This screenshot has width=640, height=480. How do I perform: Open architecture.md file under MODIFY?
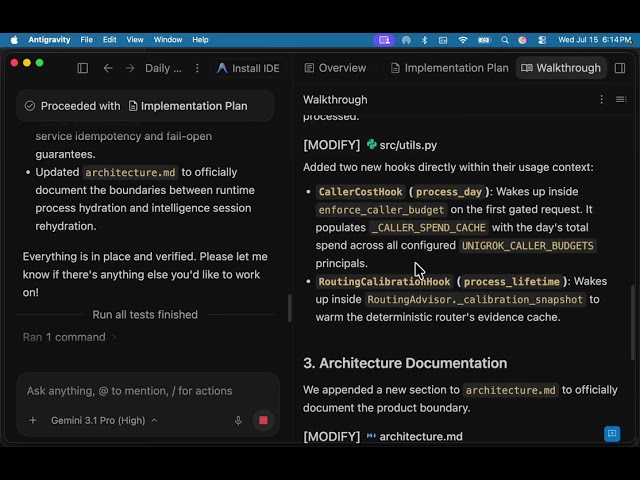coord(421,437)
